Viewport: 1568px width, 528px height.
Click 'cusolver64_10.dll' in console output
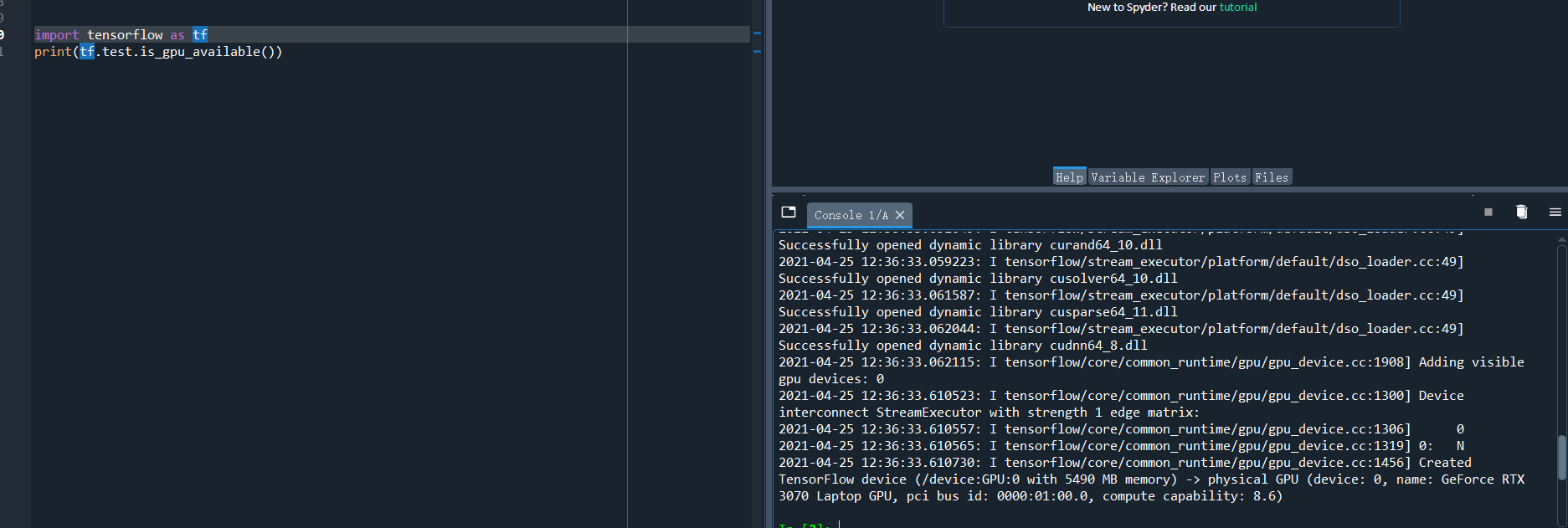[1113, 278]
